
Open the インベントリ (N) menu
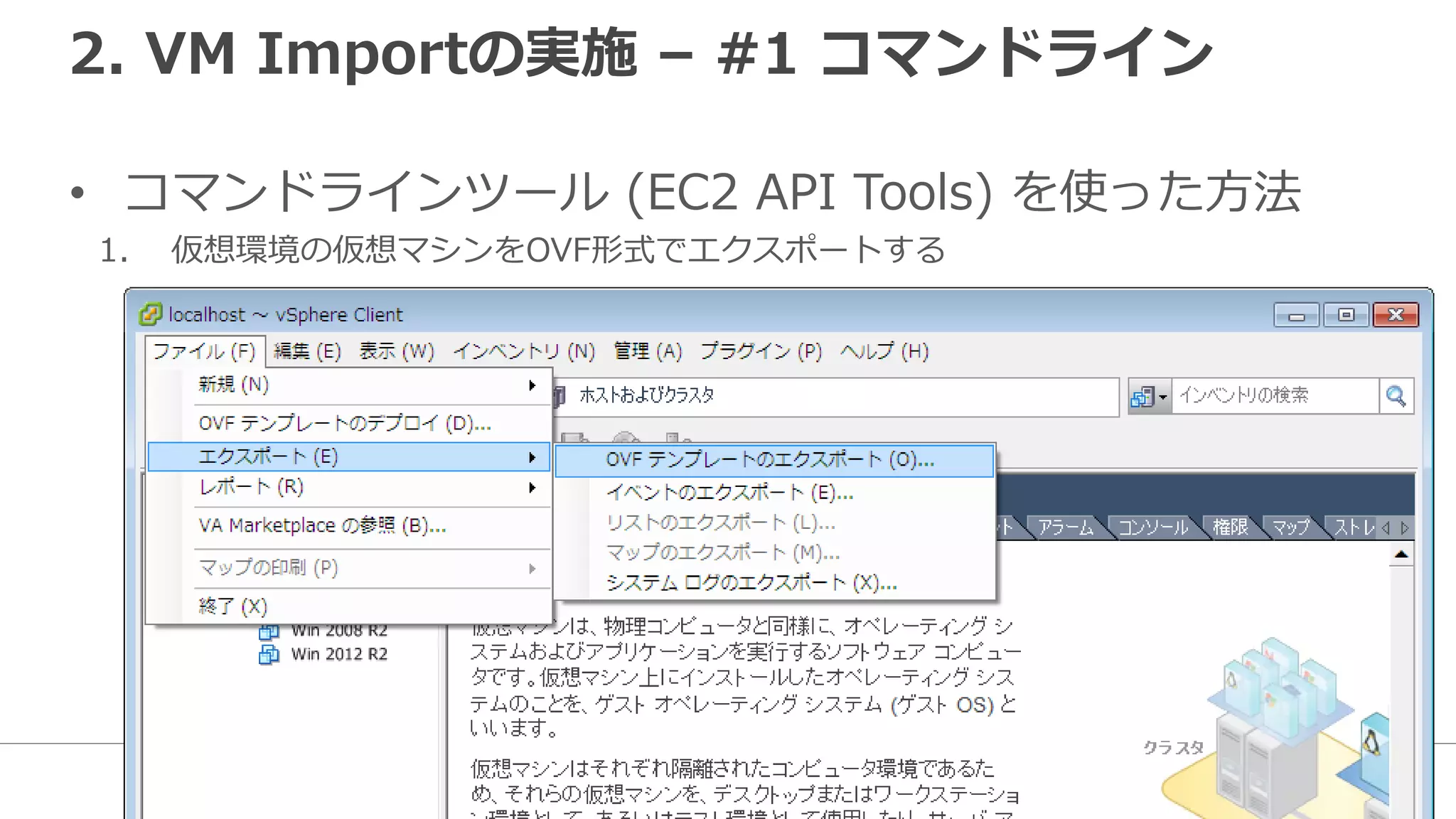524,351
